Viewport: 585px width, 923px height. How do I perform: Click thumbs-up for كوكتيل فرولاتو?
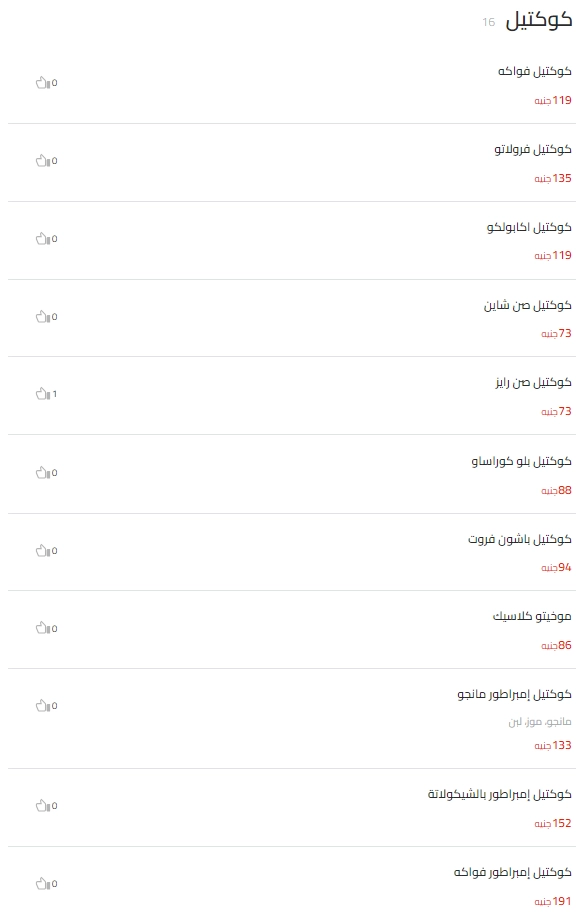[x=43, y=161]
